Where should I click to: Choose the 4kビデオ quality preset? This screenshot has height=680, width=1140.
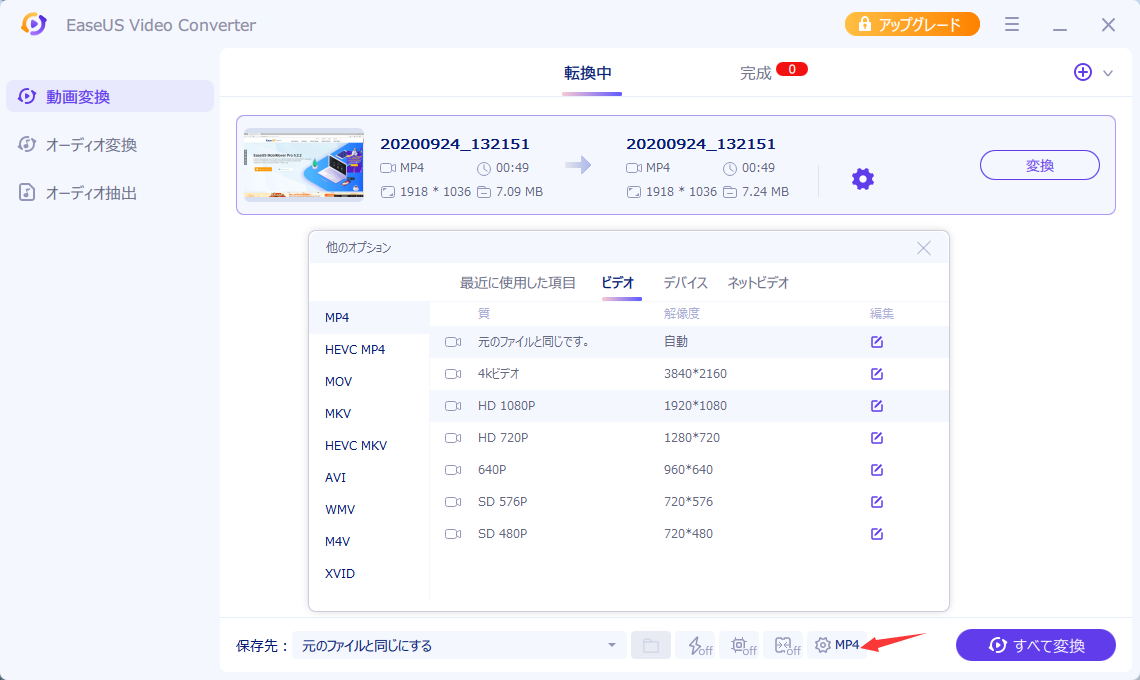pyautogui.click(x=689, y=374)
